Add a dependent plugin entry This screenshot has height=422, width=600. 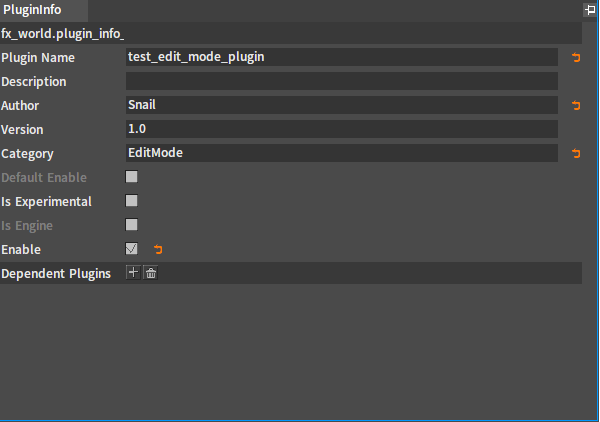click(x=133, y=273)
